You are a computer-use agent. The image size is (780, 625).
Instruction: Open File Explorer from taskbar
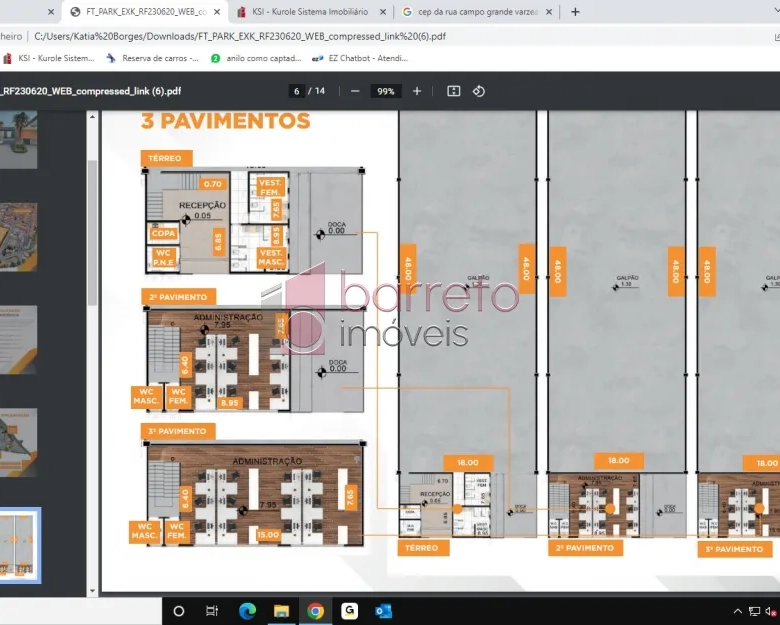(x=281, y=611)
